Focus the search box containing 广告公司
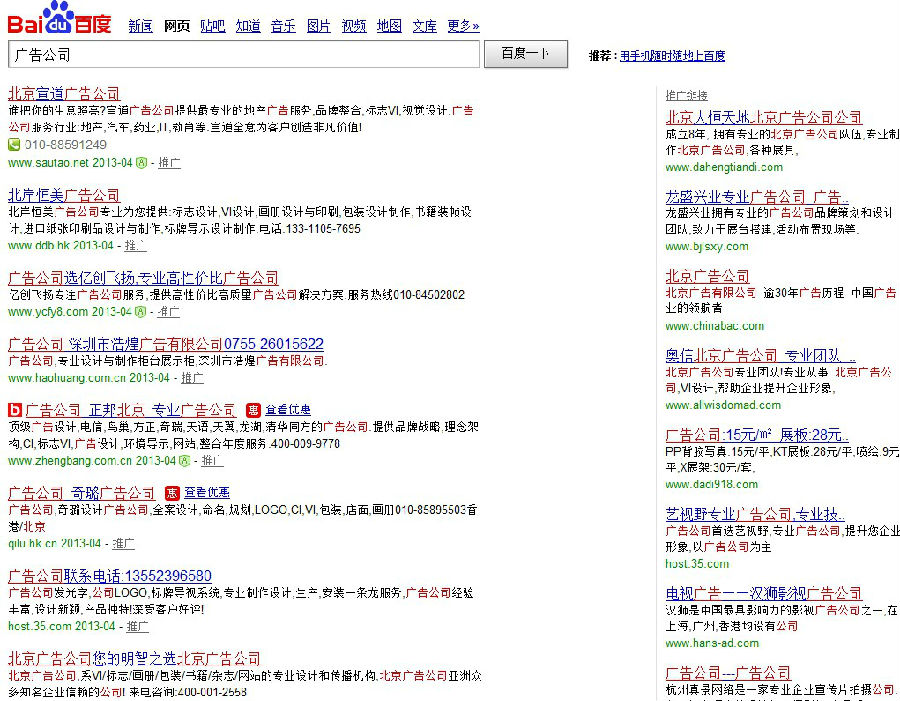The height and width of the screenshot is (701, 900). 244,55
